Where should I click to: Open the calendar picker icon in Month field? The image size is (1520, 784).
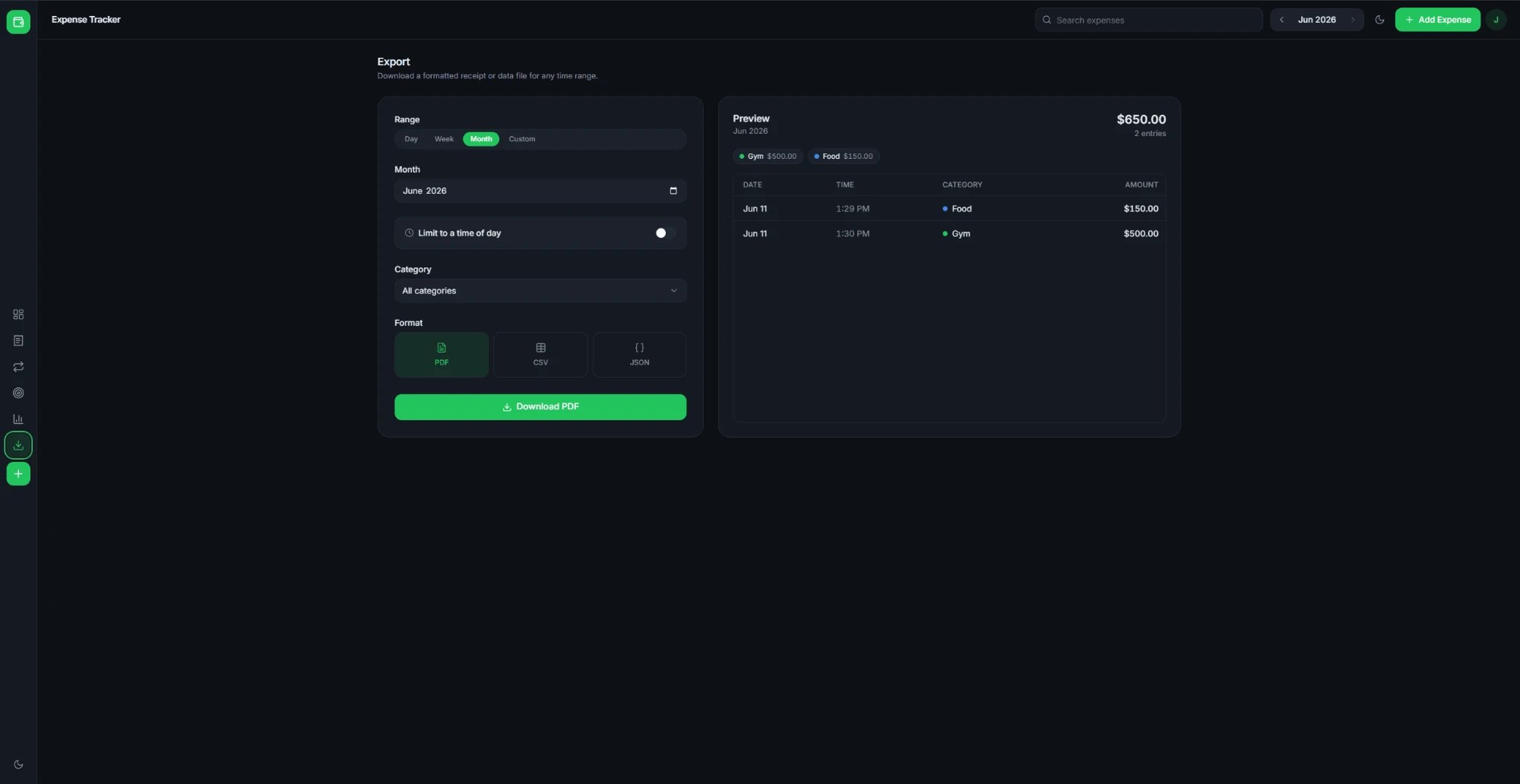pyautogui.click(x=673, y=191)
